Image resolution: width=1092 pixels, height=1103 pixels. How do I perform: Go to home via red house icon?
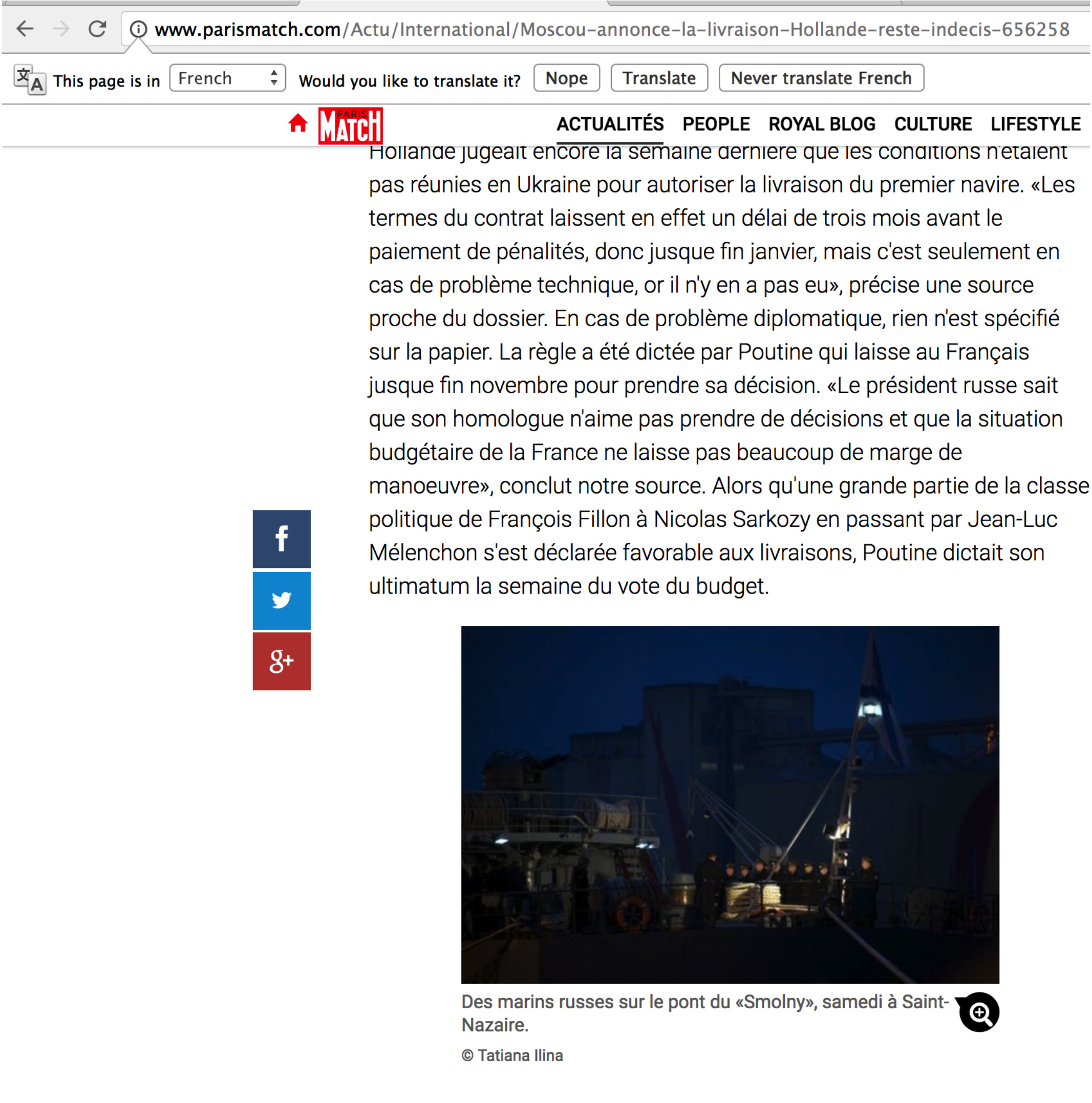[x=298, y=123]
